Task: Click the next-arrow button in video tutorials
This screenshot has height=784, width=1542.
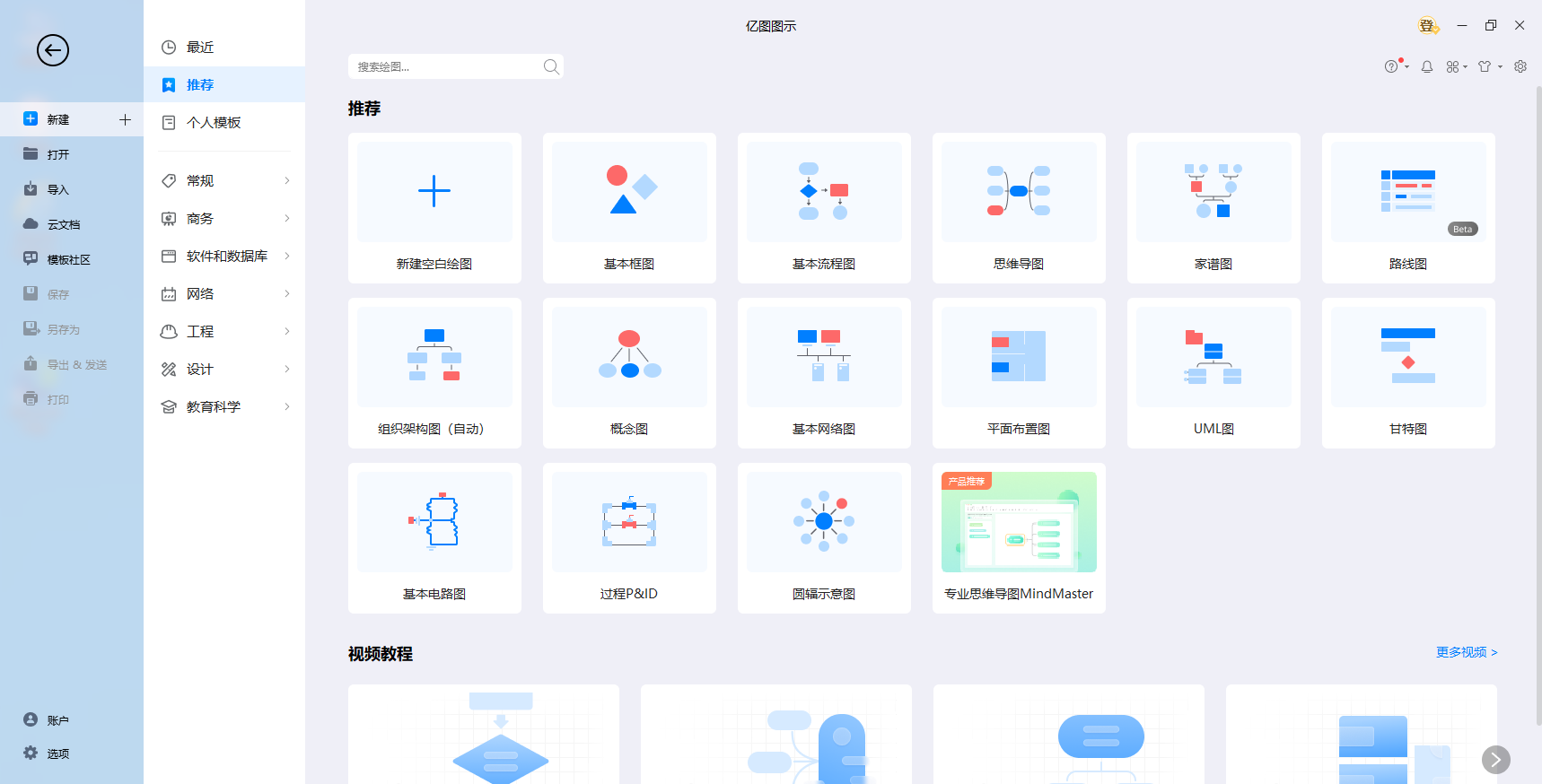Action: (x=1495, y=760)
